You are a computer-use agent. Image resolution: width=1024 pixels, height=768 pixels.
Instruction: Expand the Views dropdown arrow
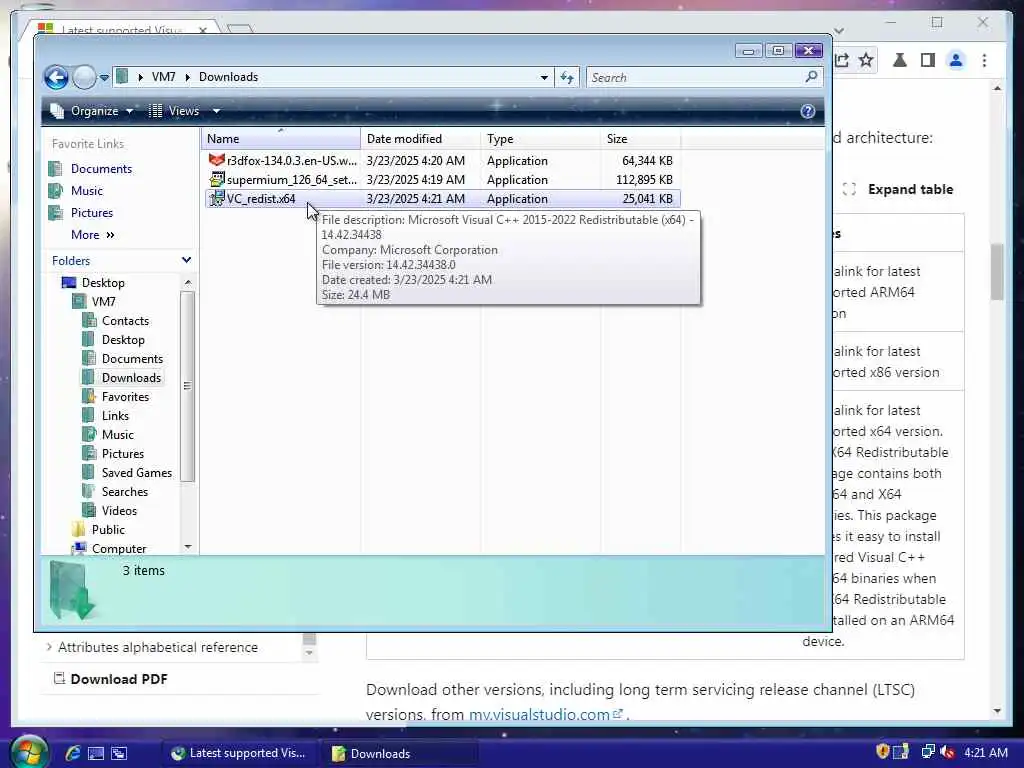click(216, 111)
